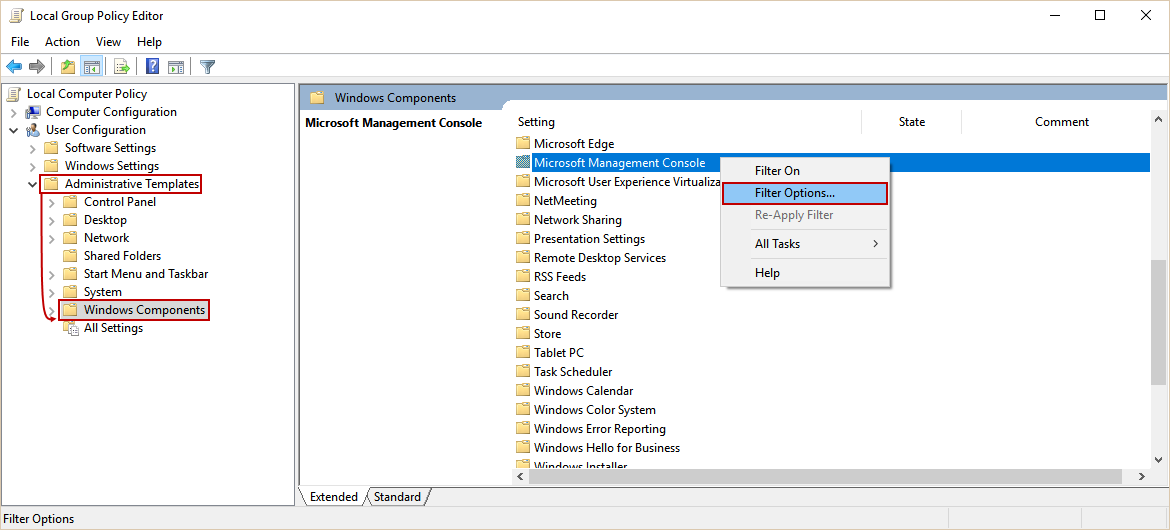Choose Filter Options... from context menu
This screenshot has height=530, width=1170.
click(795, 193)
